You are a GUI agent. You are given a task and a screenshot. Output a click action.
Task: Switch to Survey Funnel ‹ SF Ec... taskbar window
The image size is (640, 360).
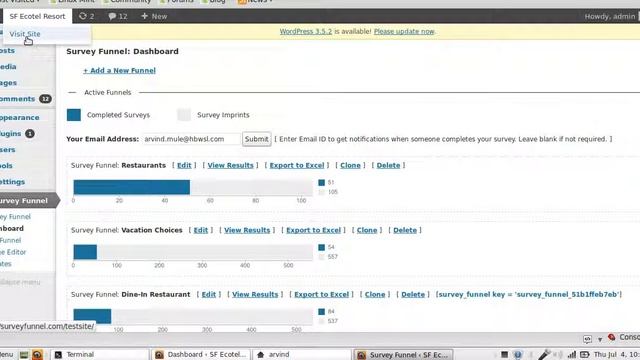403,354
